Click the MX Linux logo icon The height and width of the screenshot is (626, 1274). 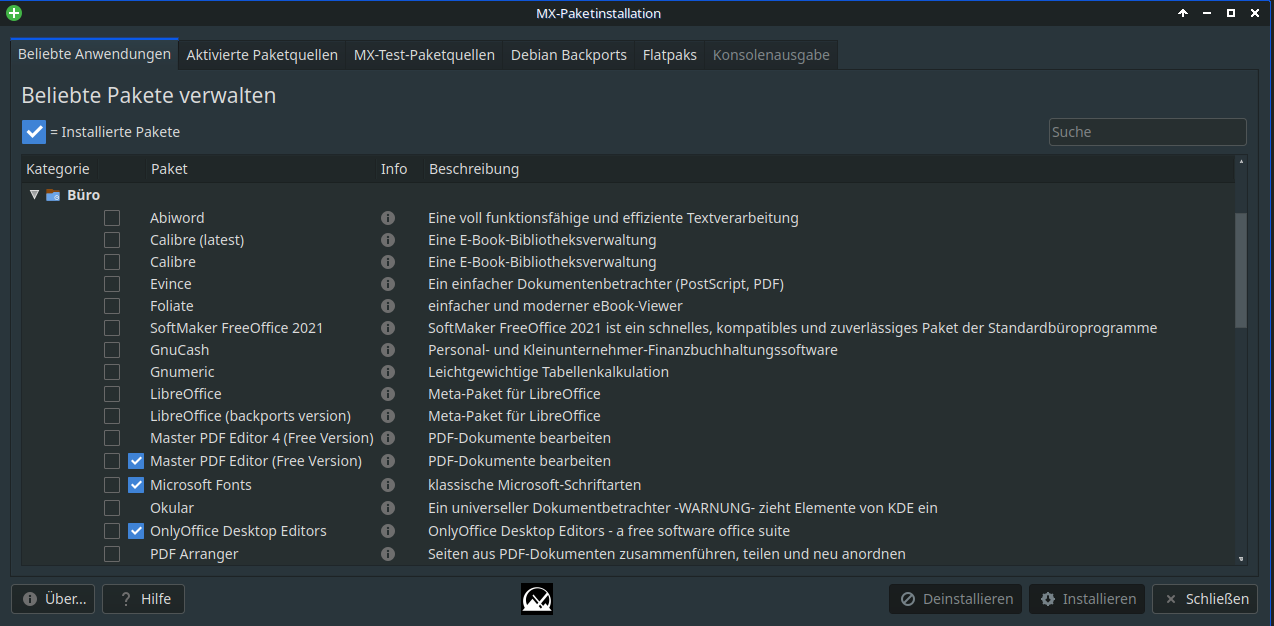[537, 599]
